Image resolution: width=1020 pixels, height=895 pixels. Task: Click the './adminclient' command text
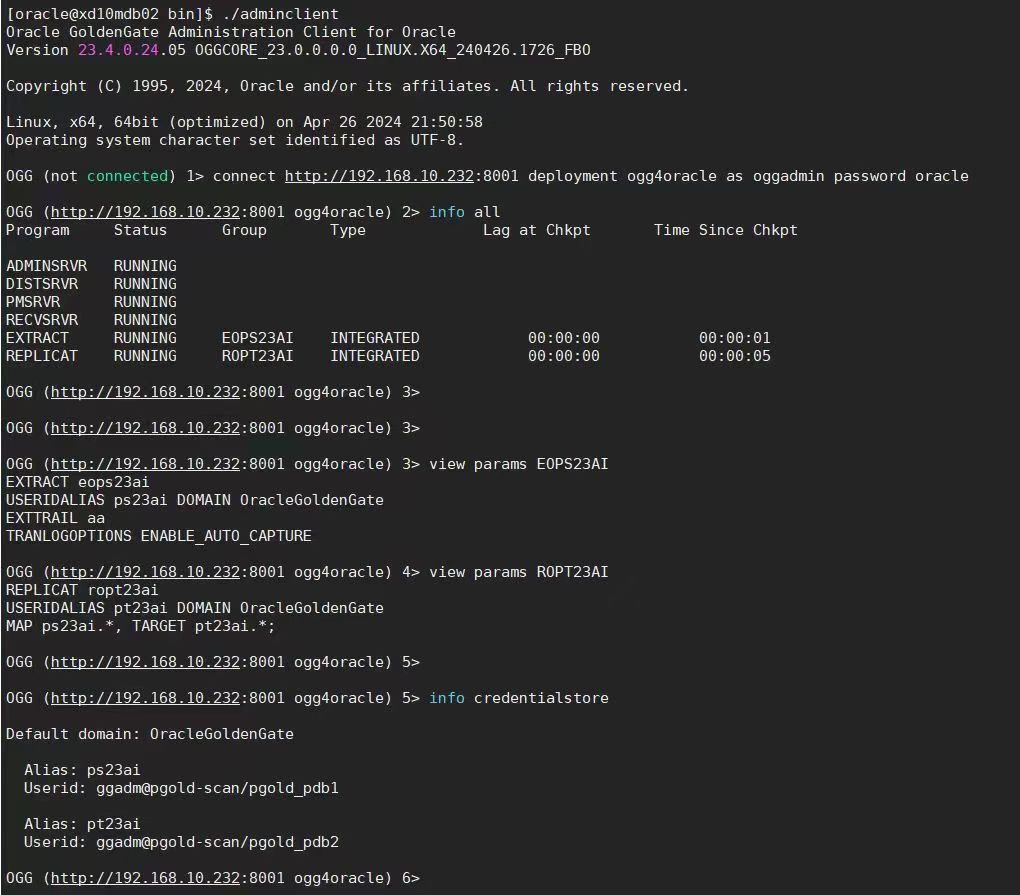coord(280,14)
